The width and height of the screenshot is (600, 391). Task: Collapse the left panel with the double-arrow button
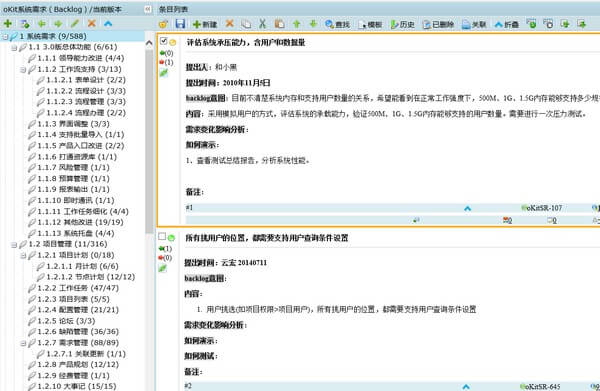pos(148,9)
